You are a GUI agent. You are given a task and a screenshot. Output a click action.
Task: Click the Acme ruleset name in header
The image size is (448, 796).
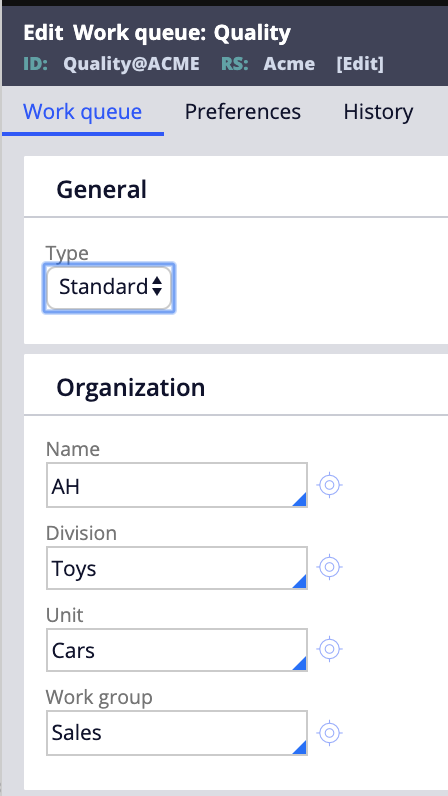(289, 64)
